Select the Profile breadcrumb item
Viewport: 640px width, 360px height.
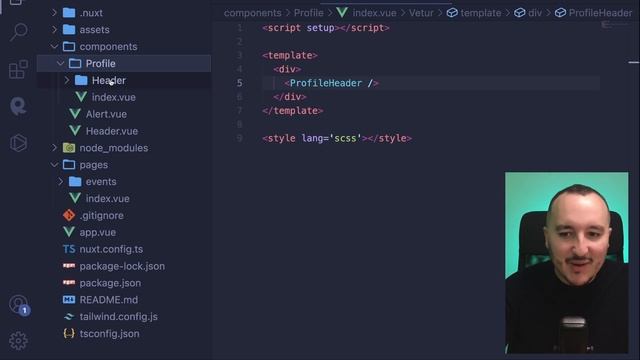(309, 13)
